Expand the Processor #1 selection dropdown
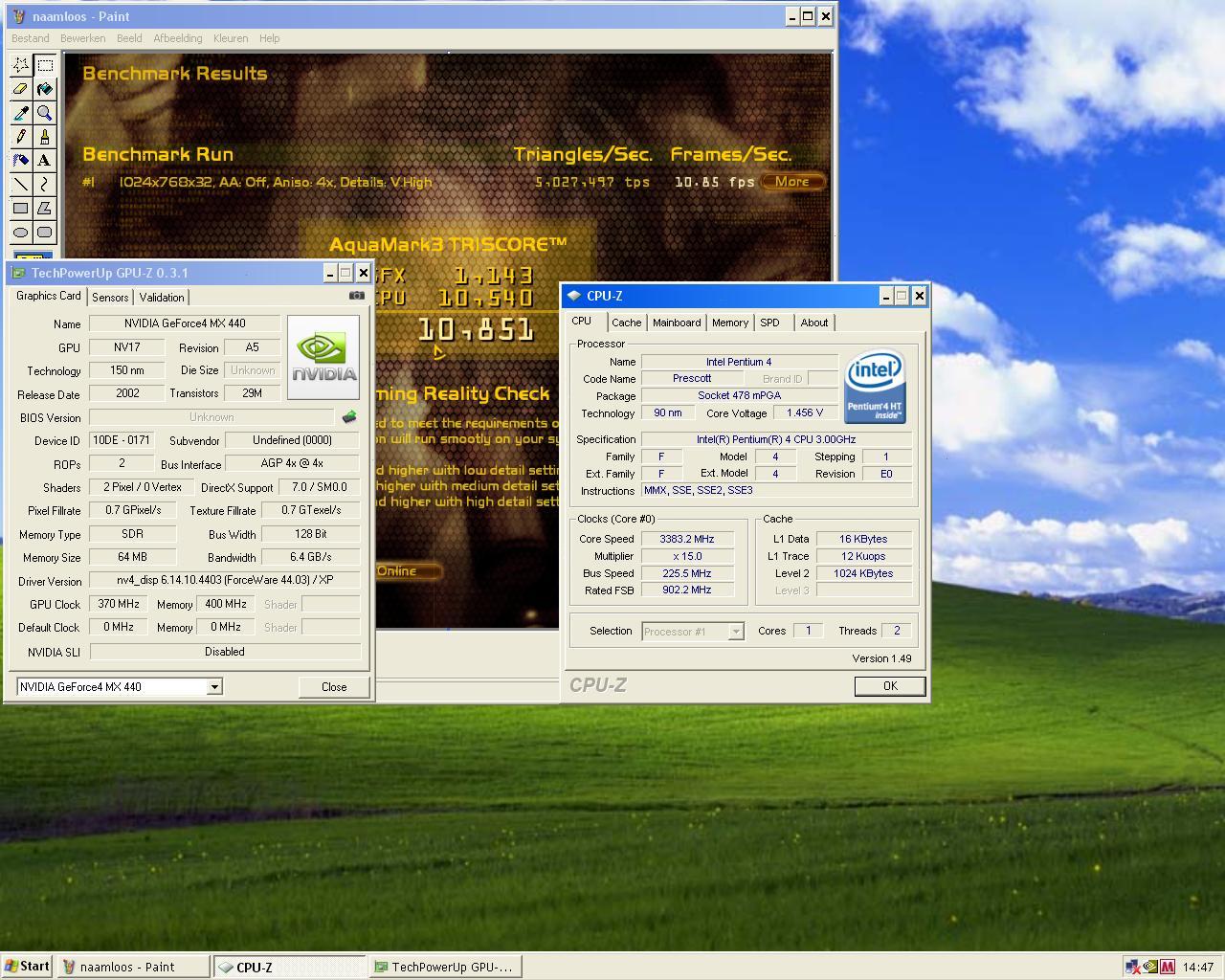This screenshot has width=1225, height=980. [735, 632]
